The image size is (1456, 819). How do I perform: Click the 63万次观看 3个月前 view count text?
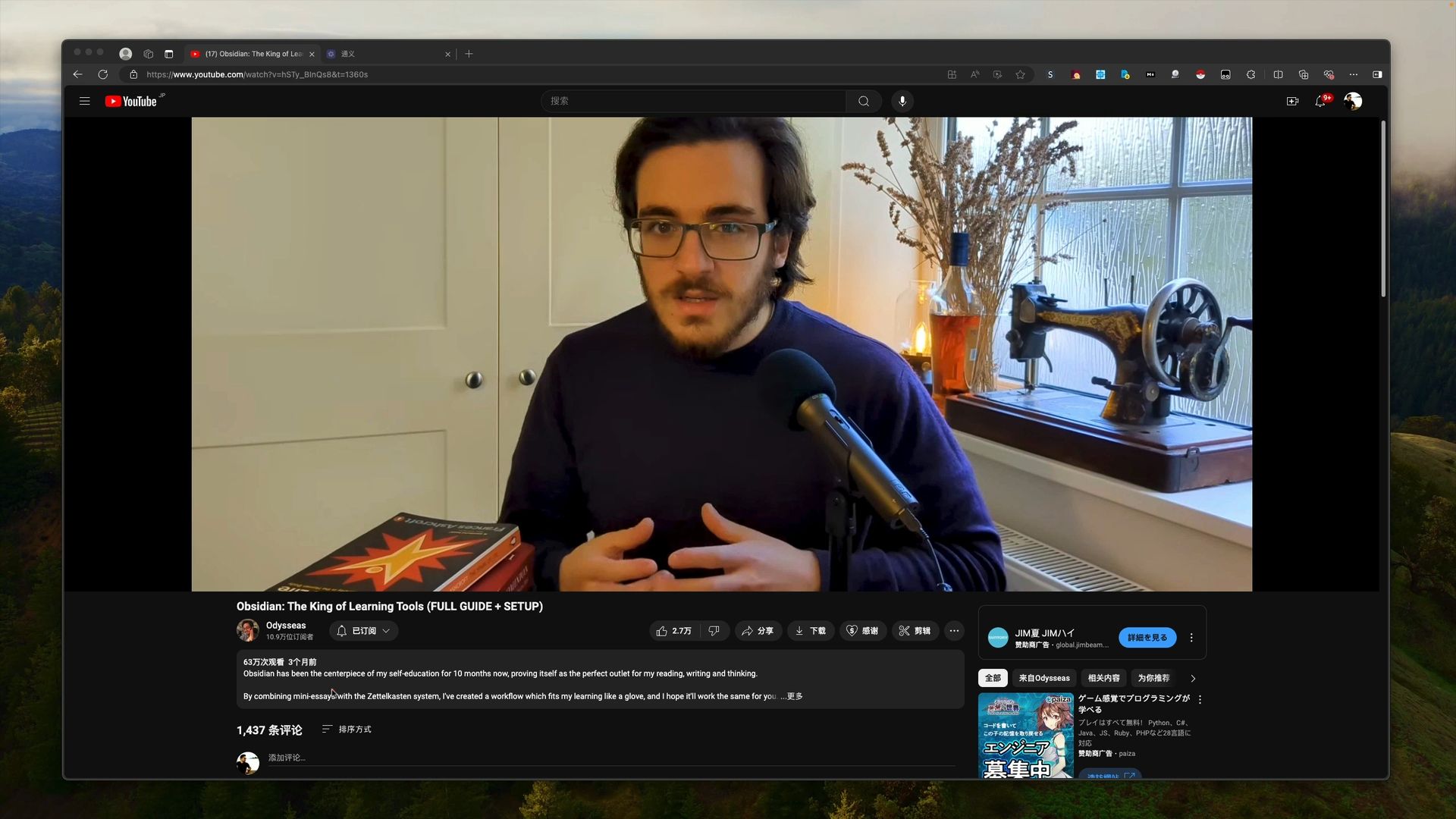pos(280,662)
